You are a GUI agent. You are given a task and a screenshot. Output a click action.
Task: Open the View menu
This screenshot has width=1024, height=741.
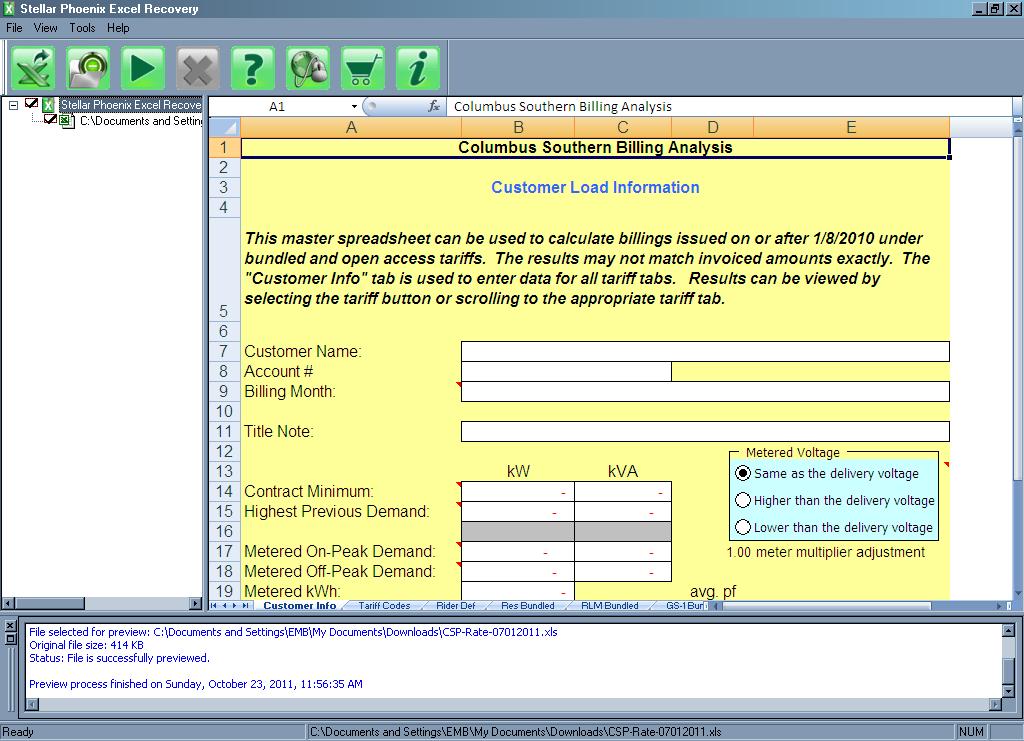point(46,28)
